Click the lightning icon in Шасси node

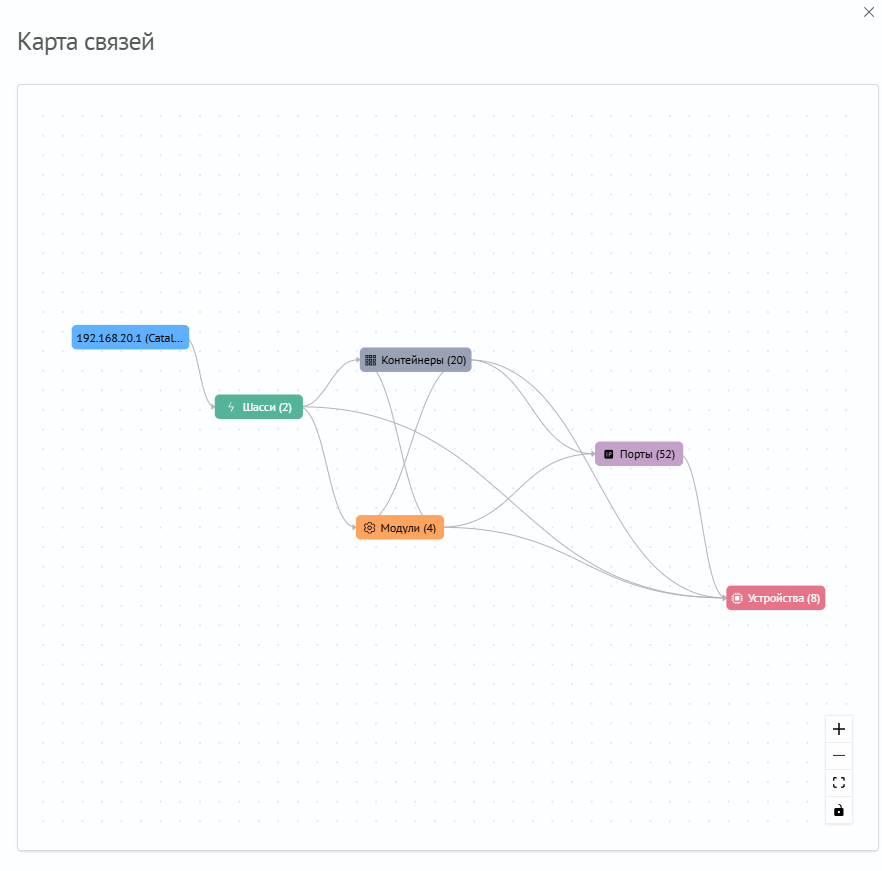pyautogui.click(x=231, y=406)
